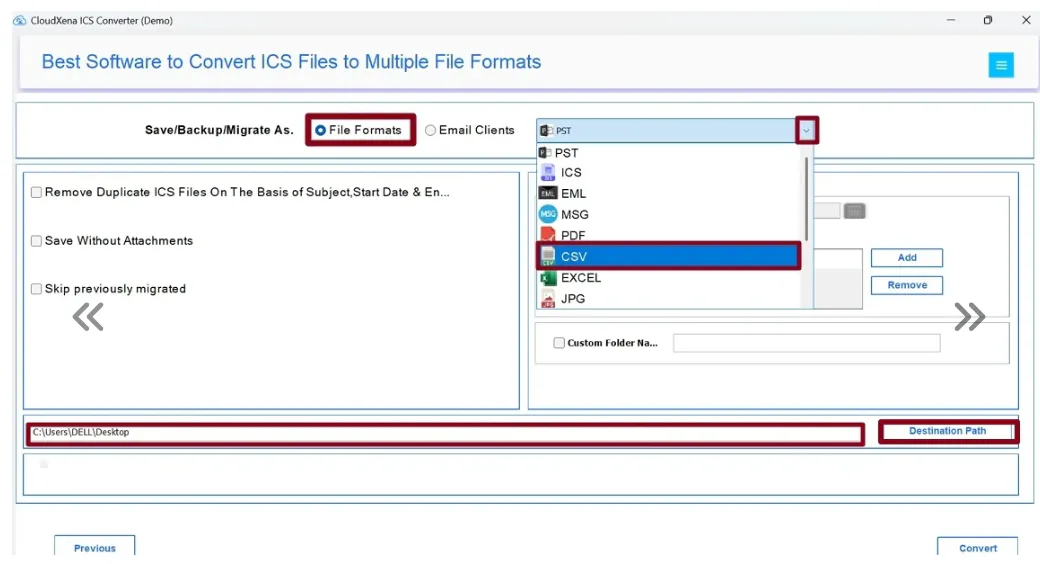Click the destination path text field
Image resolution: width=1040 pixels, height=564 pixels.
[x=446, y=434]
